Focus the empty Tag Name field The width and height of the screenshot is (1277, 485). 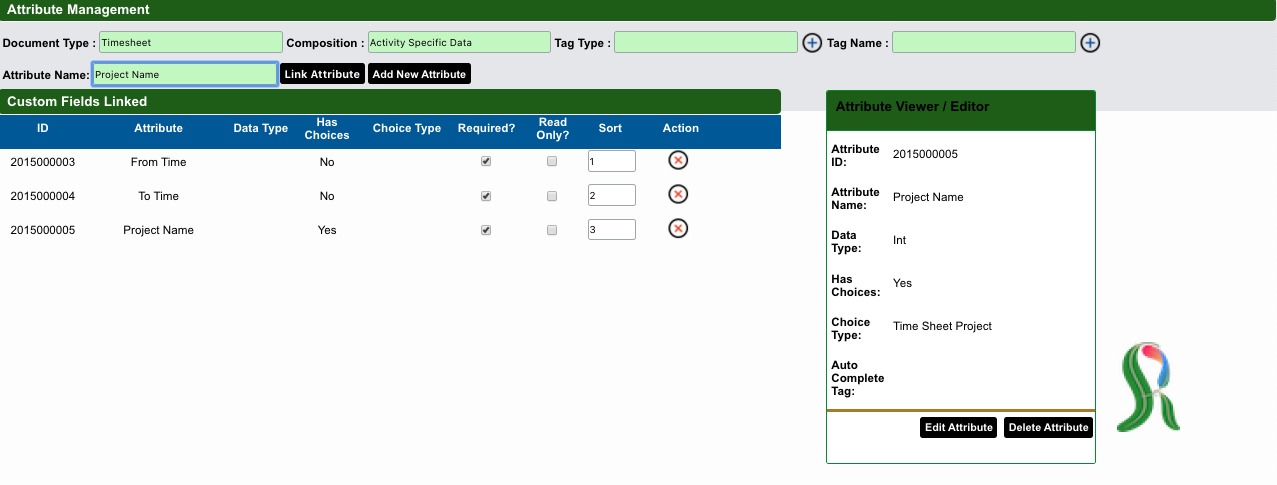(x=984, y=42)
